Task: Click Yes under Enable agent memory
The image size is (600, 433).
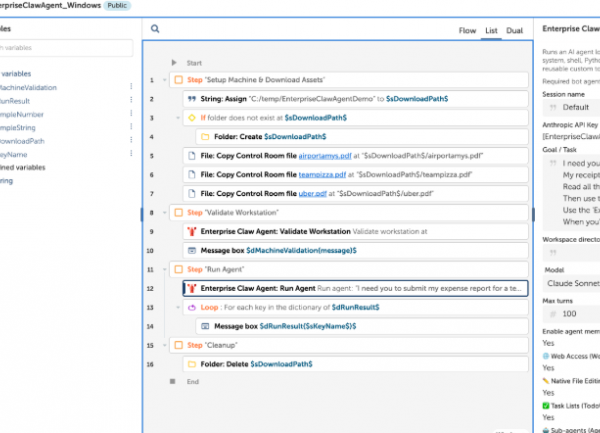Action: (x=548, y=343)
